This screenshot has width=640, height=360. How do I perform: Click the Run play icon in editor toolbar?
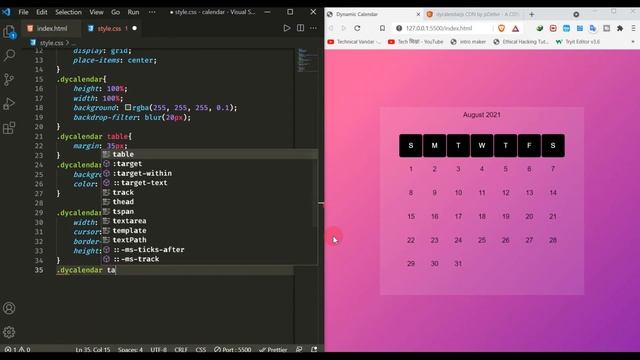tap(287, 28)
